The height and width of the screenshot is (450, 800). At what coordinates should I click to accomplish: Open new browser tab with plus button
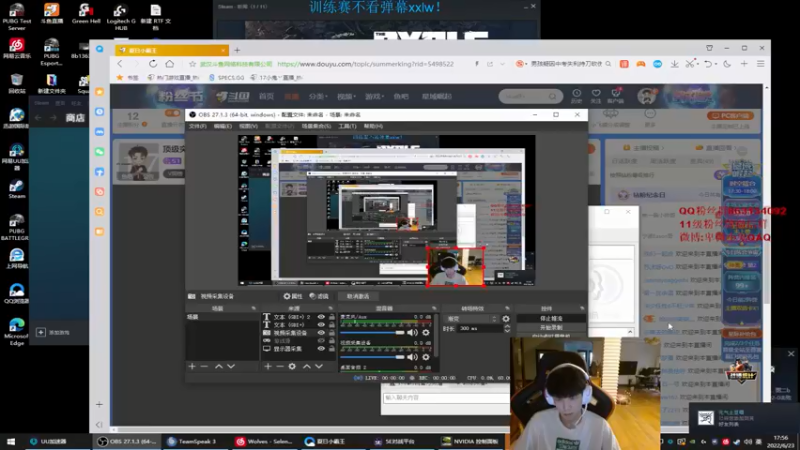237,50
